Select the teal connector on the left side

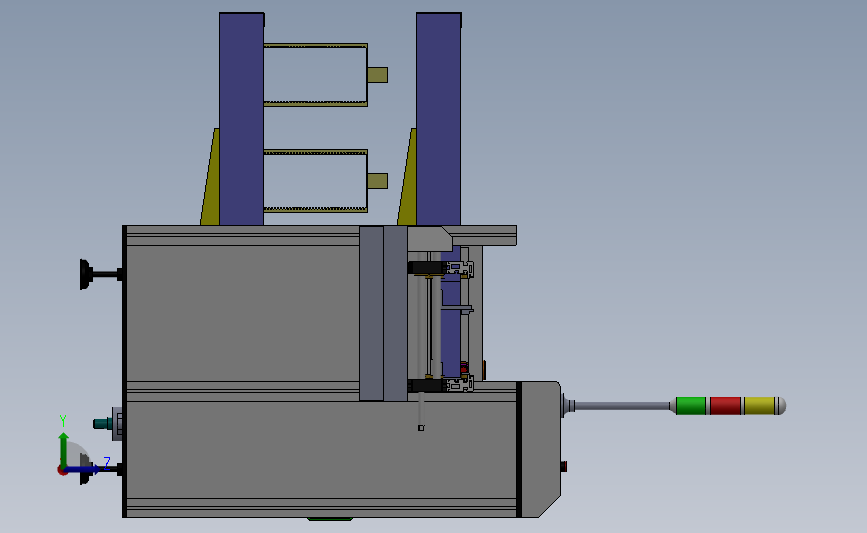tap(102, 424)
